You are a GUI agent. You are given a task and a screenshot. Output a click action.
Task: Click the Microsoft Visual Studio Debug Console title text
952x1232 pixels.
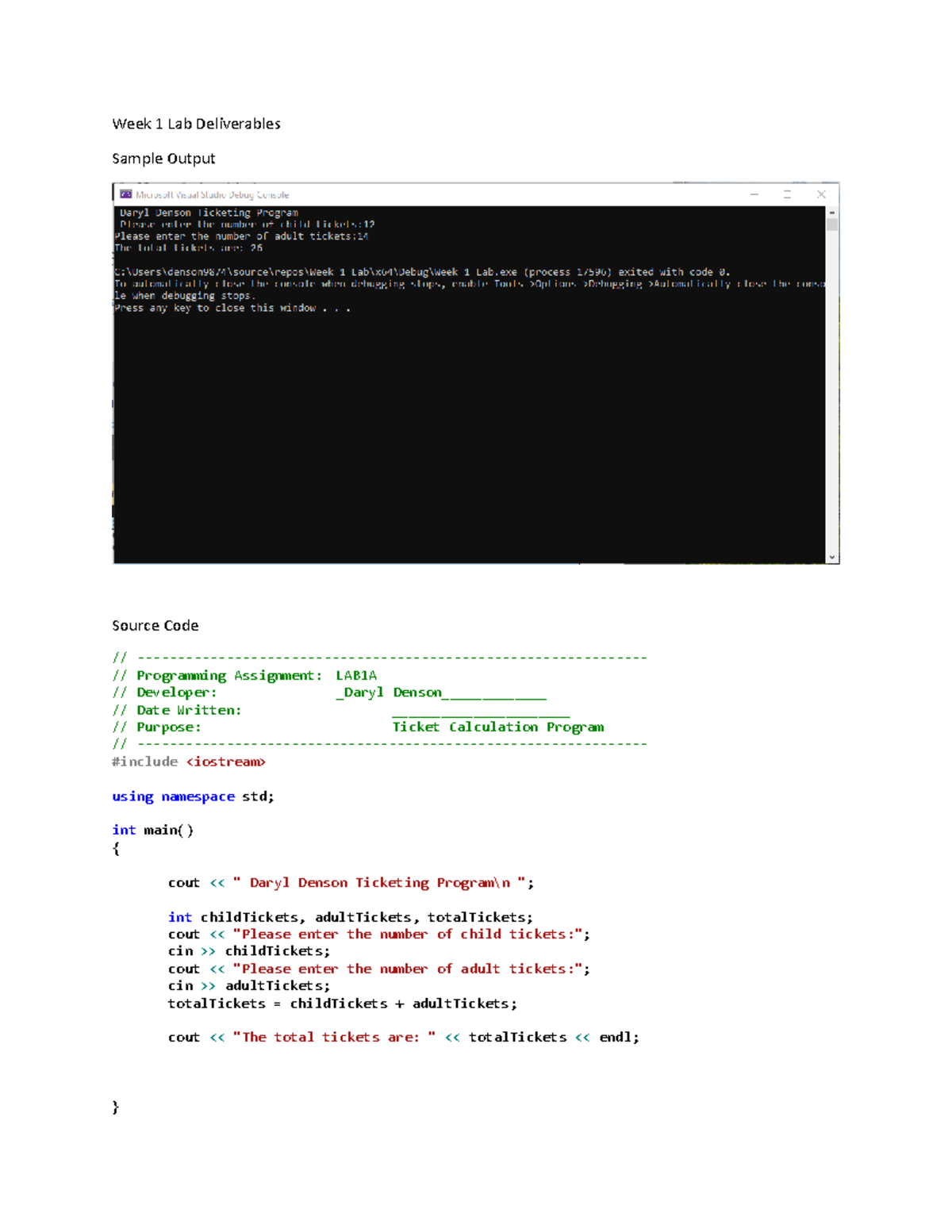coord(212,194)
